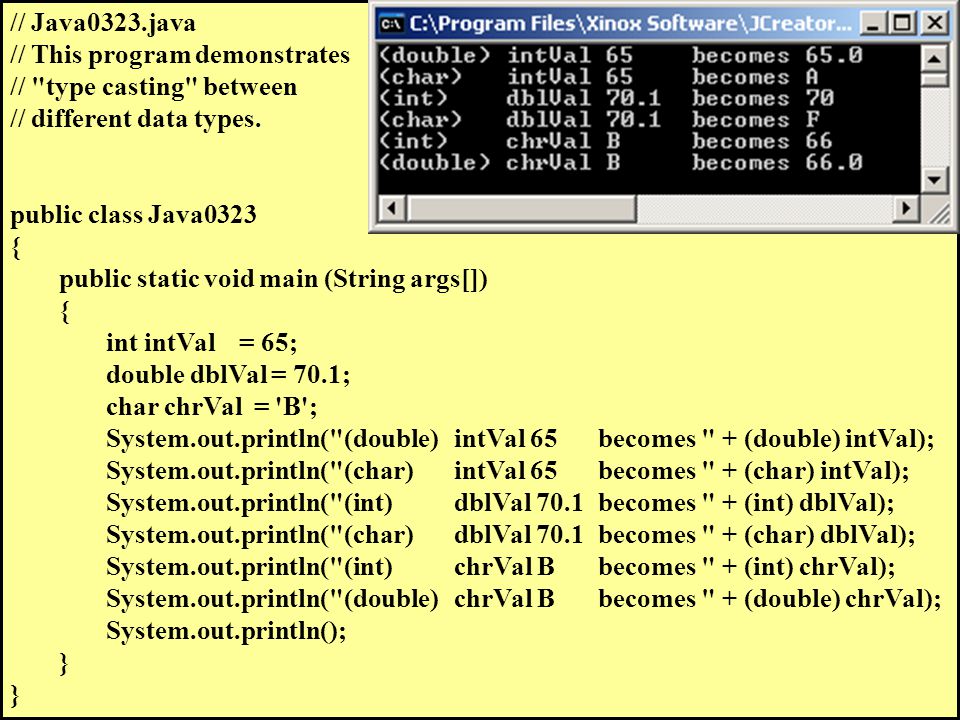Click the println line ending '(int) dblVal);'

tap(500, 503)
